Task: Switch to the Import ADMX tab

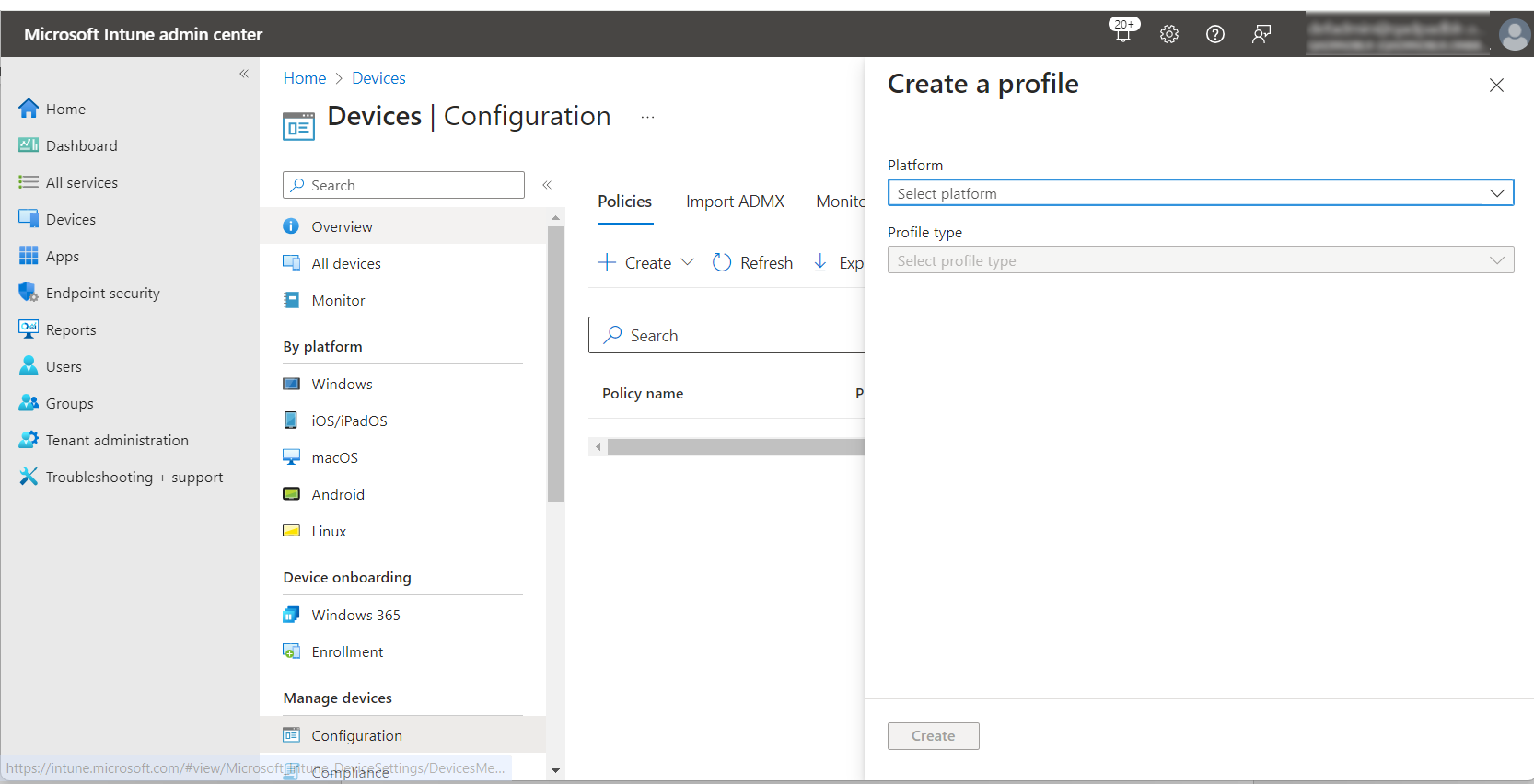Action: [x=735, y=202]
